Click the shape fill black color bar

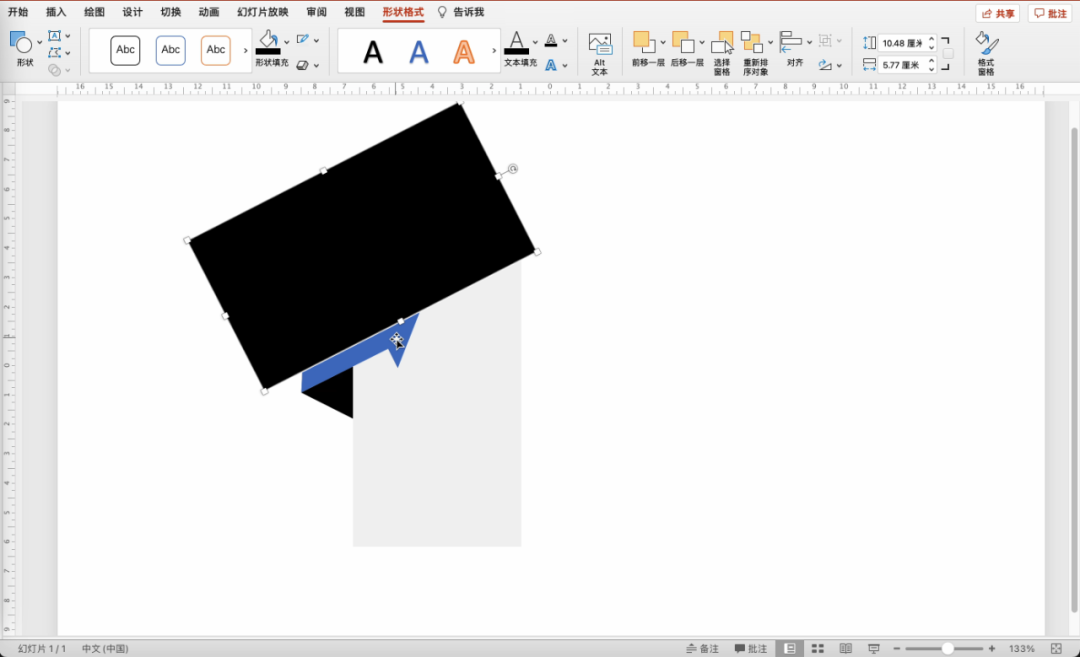[x=268, y=52]
